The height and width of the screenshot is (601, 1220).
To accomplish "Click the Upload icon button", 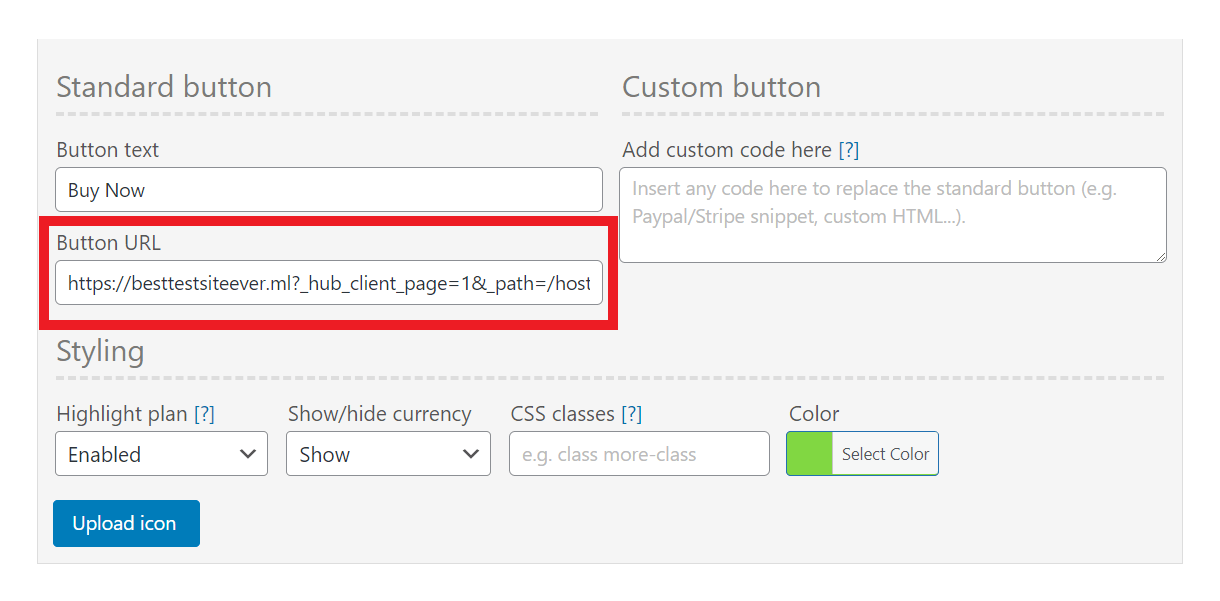I will point(126,523).
